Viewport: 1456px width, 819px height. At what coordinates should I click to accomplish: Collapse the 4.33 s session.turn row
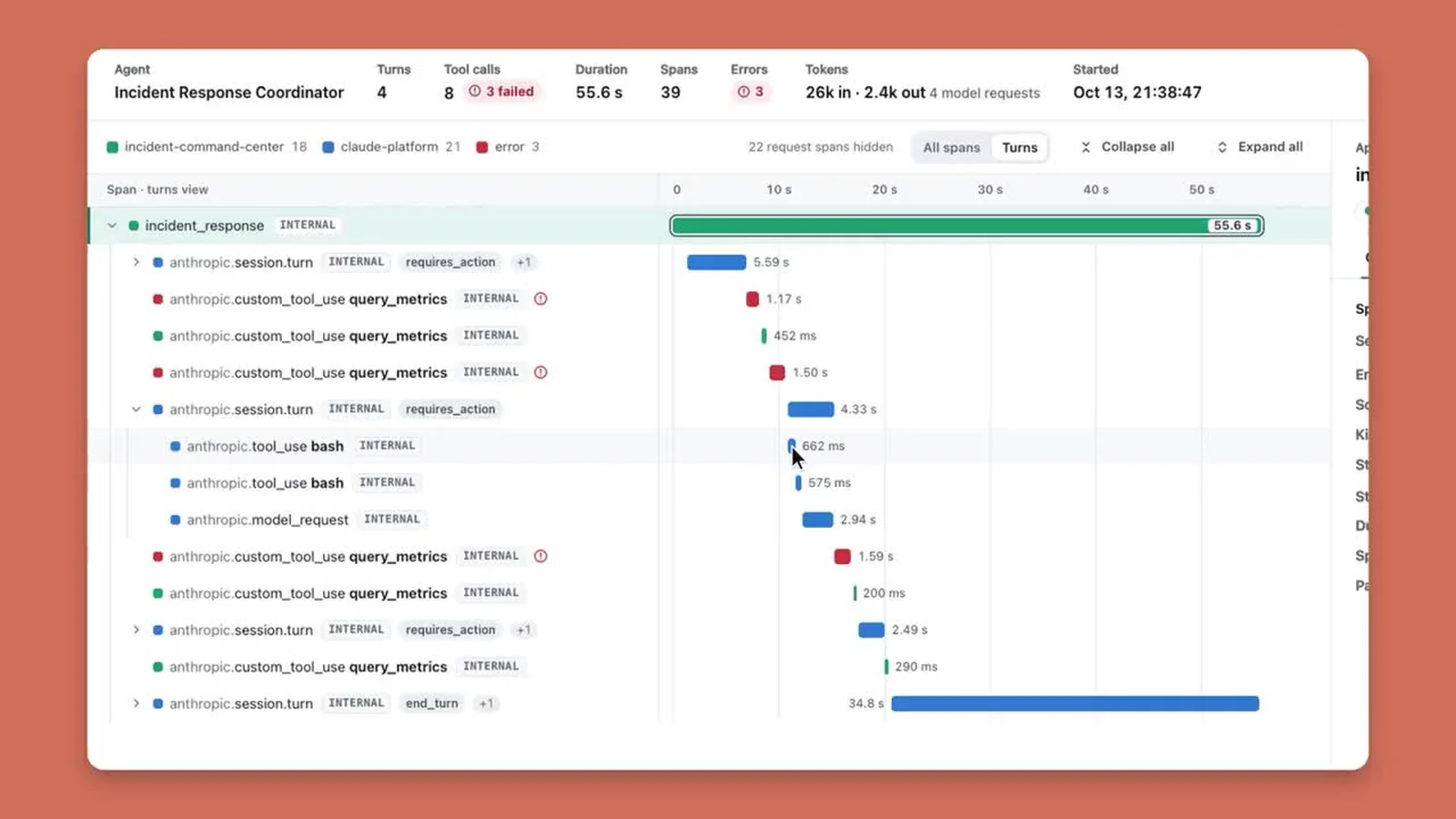(x=136, y=409)
